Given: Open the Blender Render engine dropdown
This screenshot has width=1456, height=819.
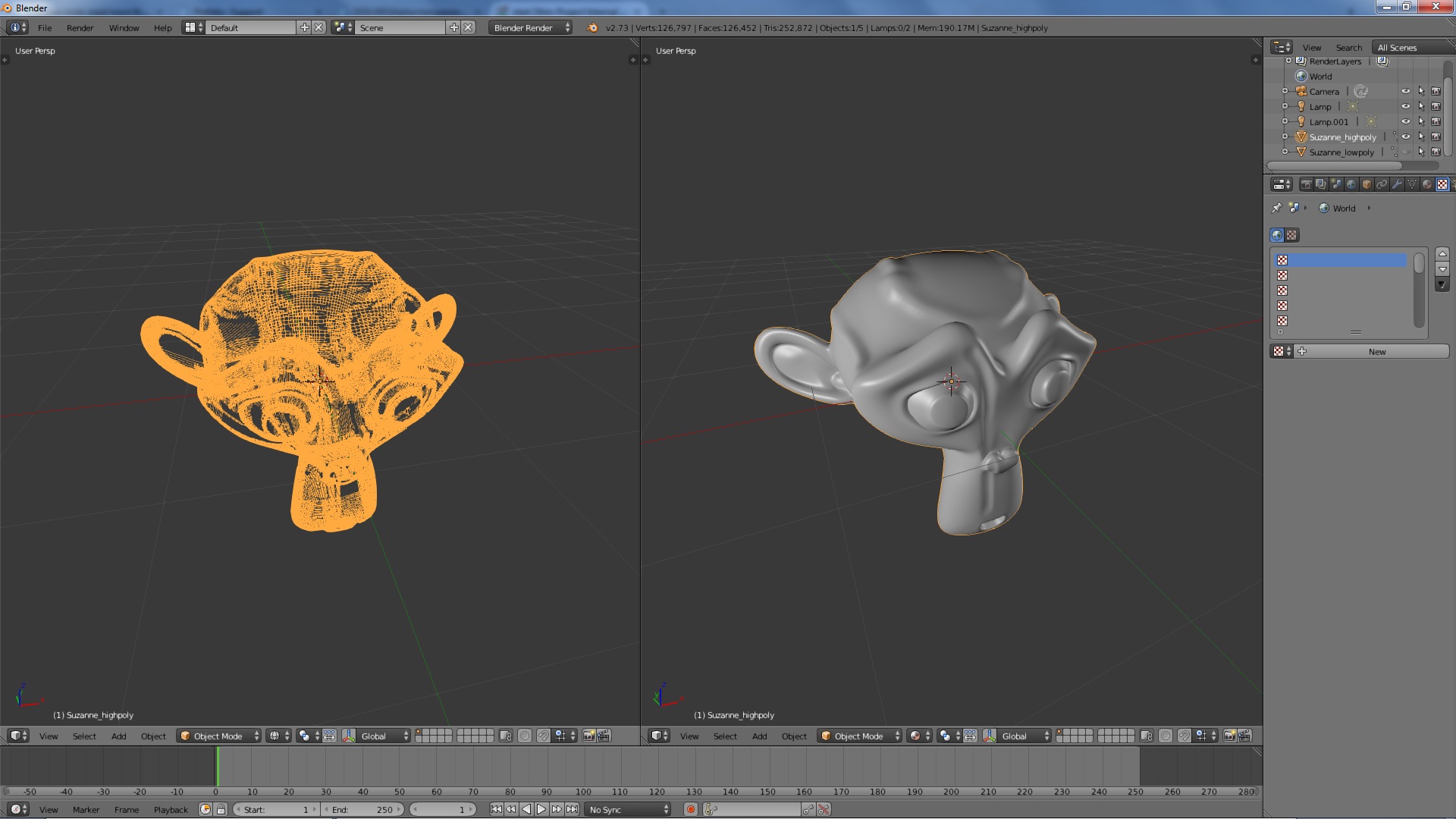Looking at the screenshot, I should 531,27.
